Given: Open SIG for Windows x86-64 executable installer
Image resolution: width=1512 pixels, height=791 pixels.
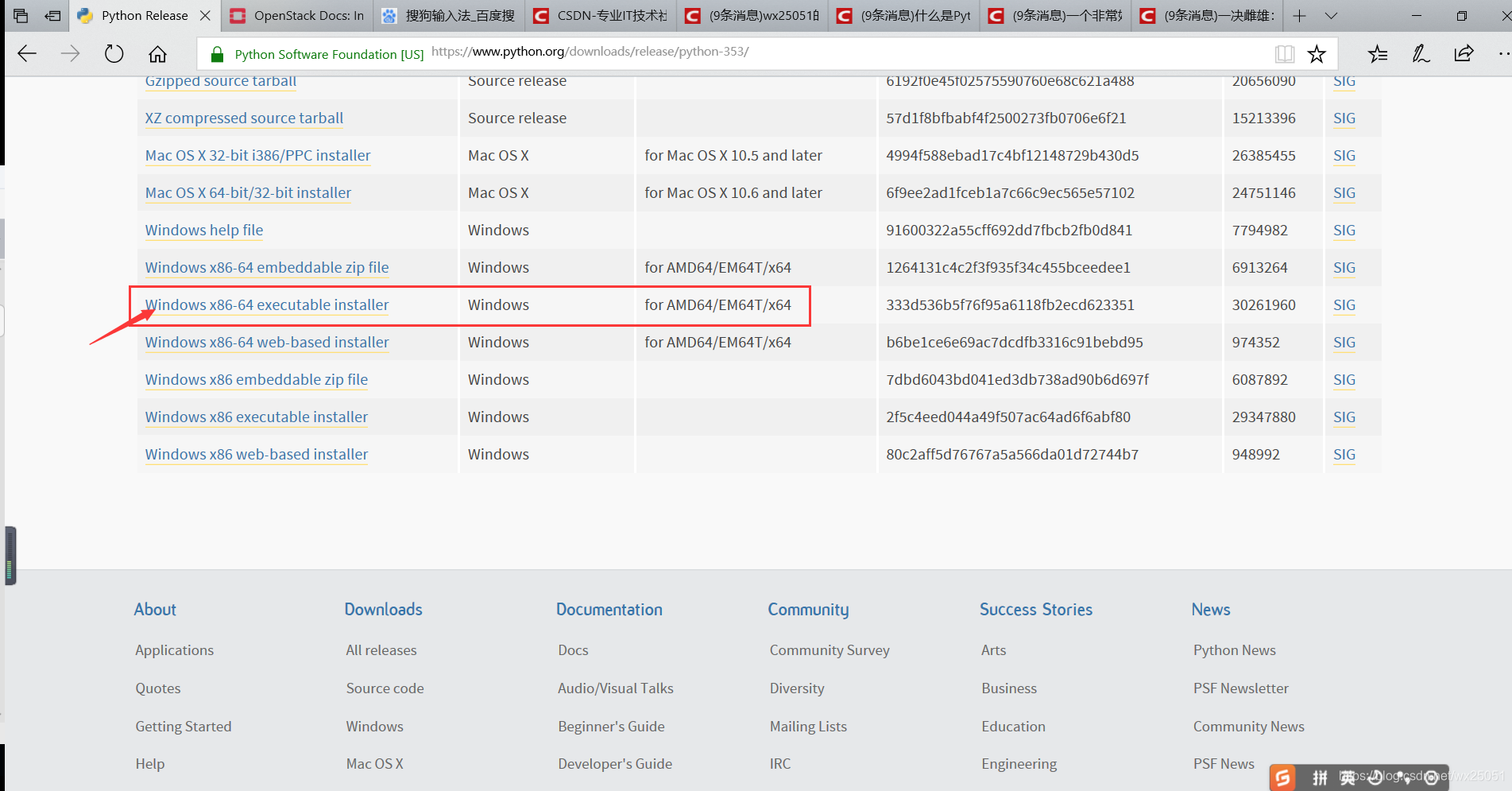Looking at the screenshot, I should coord(1344,305).
